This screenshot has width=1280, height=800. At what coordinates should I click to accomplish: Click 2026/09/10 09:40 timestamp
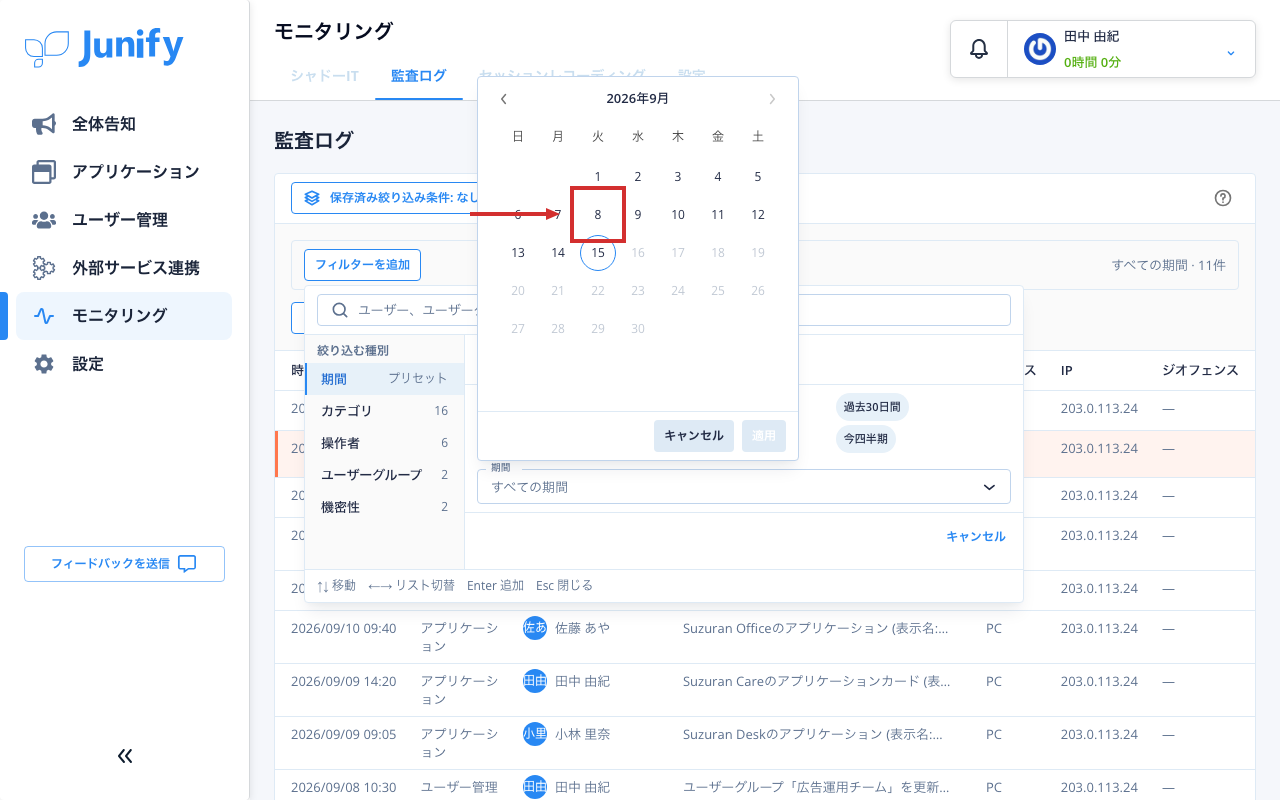[343, 628]
